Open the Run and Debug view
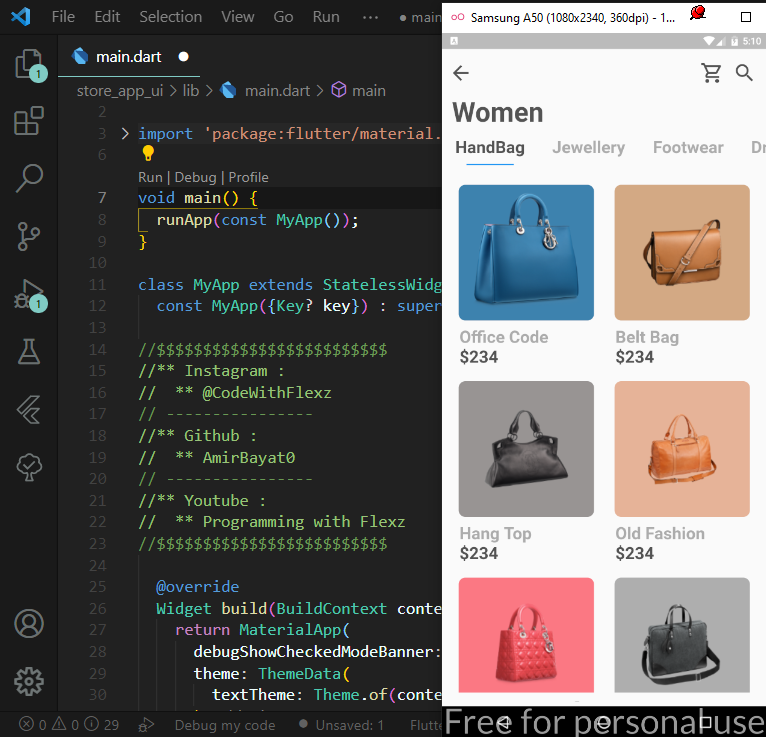 pyautogui.click(x=28, y=295)
